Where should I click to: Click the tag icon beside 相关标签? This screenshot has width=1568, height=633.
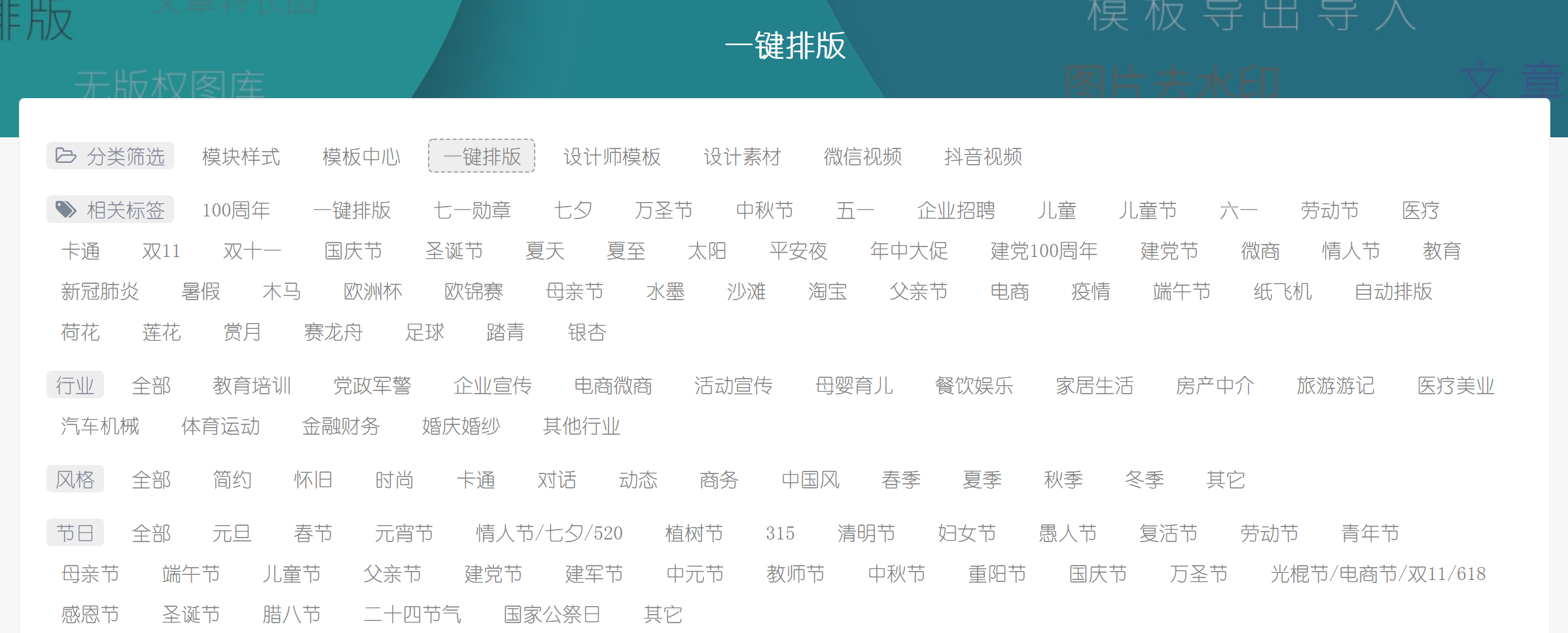coord(65,209)
